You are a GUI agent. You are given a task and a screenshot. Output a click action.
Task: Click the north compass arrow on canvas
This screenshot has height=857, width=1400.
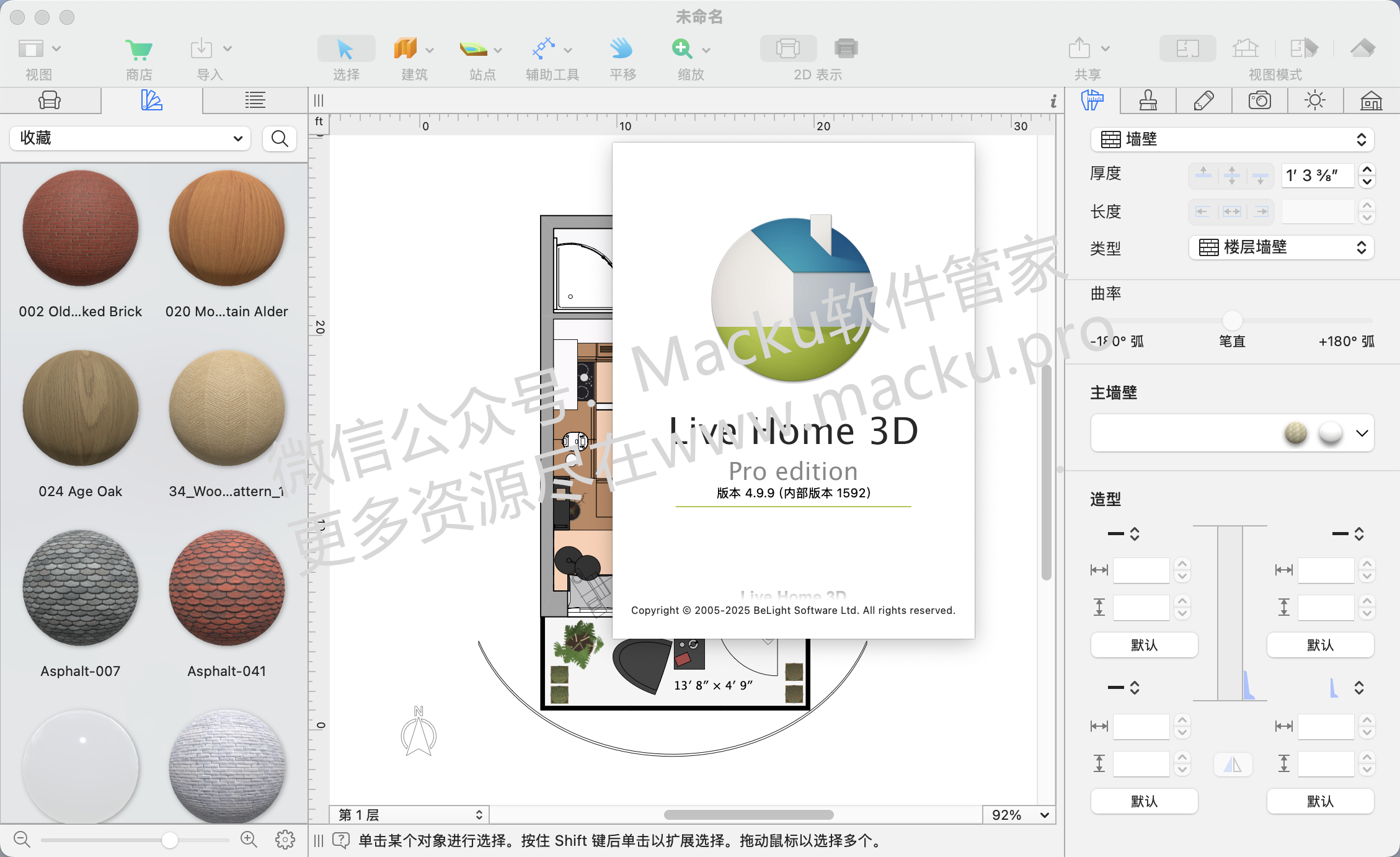pos(419,732)
